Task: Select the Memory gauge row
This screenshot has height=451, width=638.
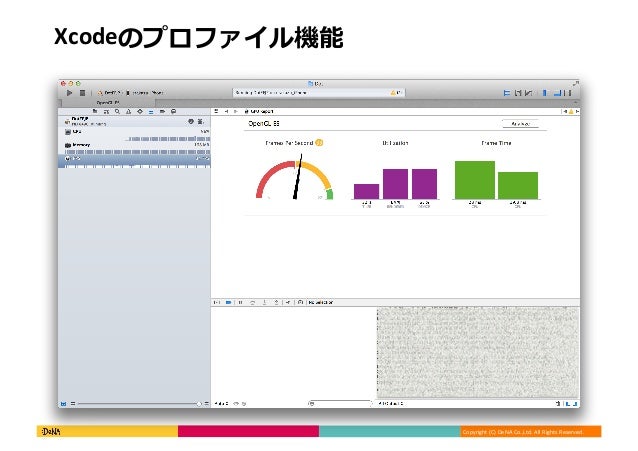Action: point(134,148)
